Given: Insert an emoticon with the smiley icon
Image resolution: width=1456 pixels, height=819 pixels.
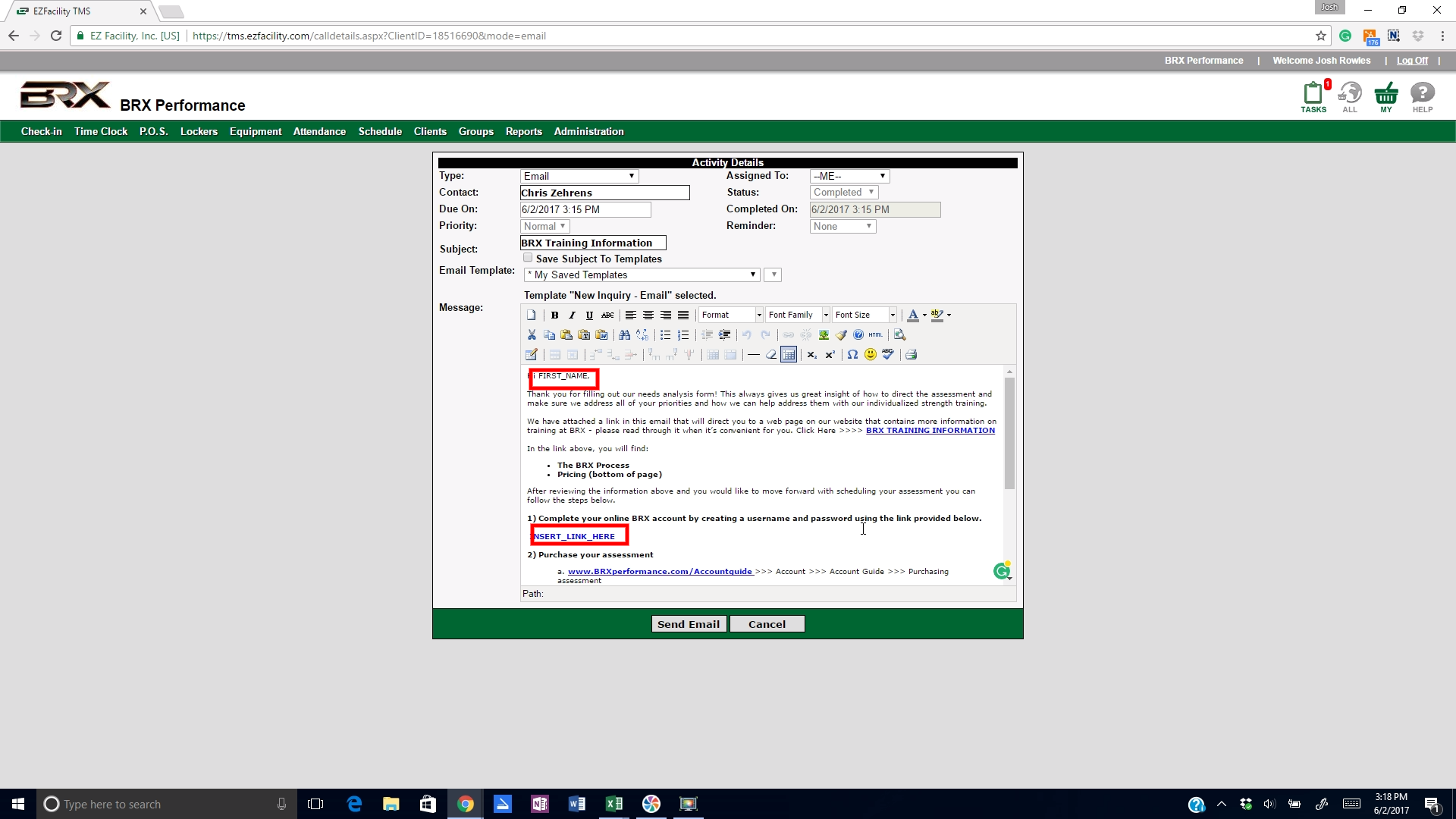Looking at the screenshot, I should pyautogui.click(x=870, y=355).
